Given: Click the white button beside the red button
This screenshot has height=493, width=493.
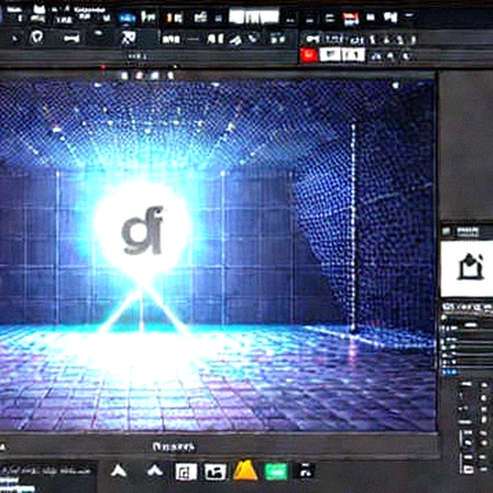Looking at the screenshot, I should click(330, 55).
